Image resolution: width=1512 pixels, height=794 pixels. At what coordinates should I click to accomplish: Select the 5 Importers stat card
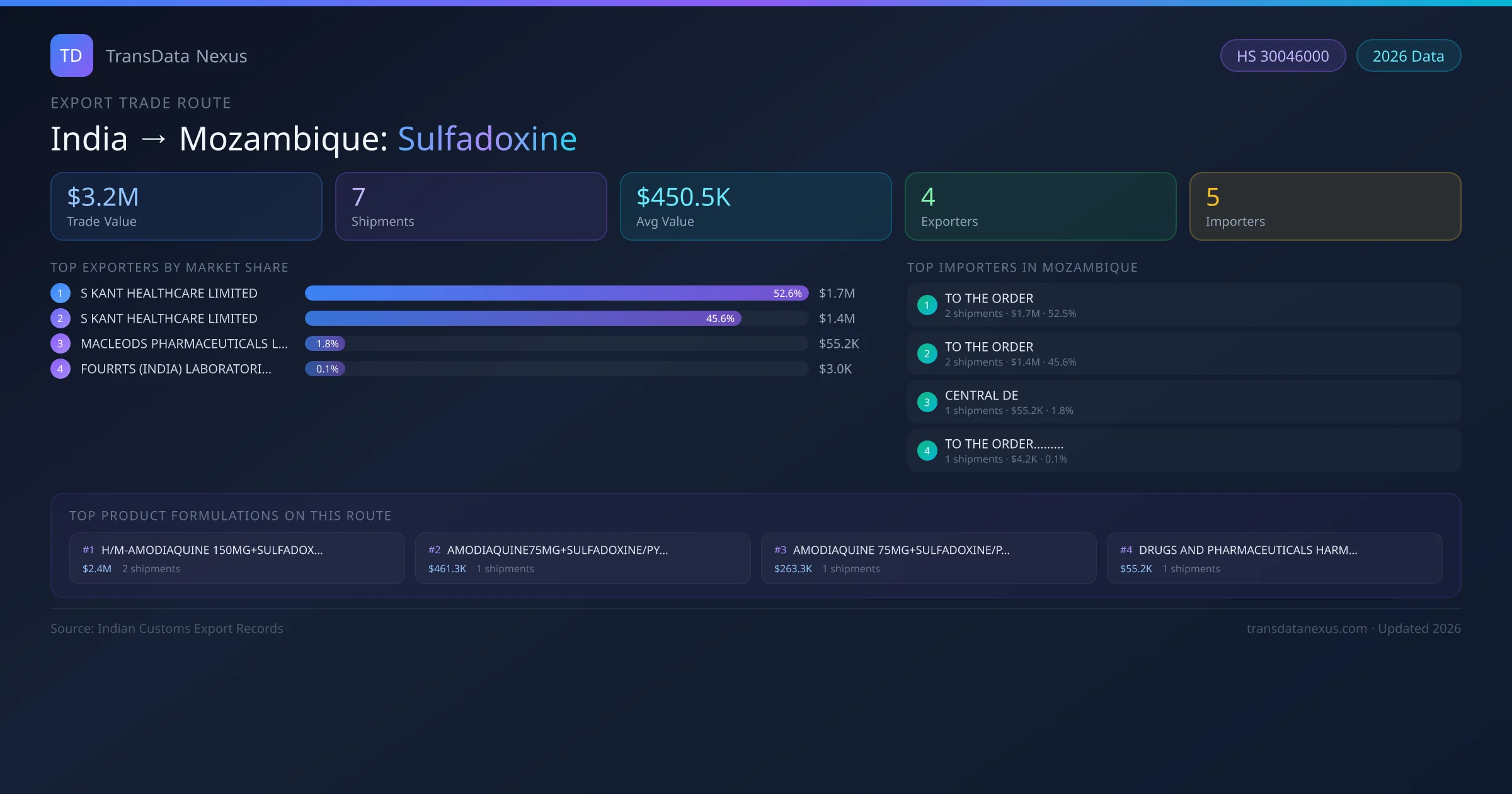click(x=1325, y=206)
